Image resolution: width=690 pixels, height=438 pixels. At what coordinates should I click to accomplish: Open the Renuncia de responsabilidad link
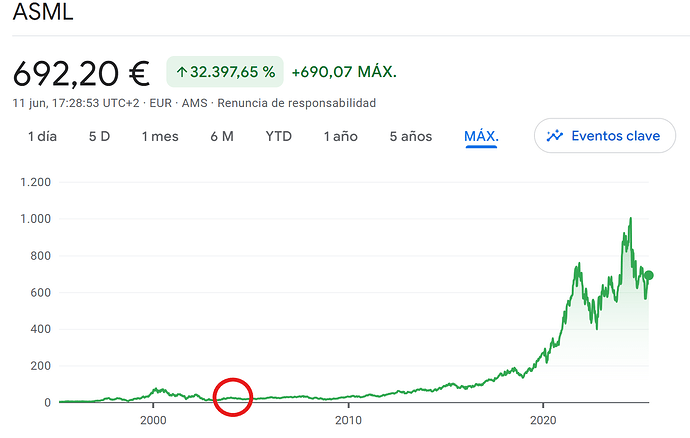297,103
